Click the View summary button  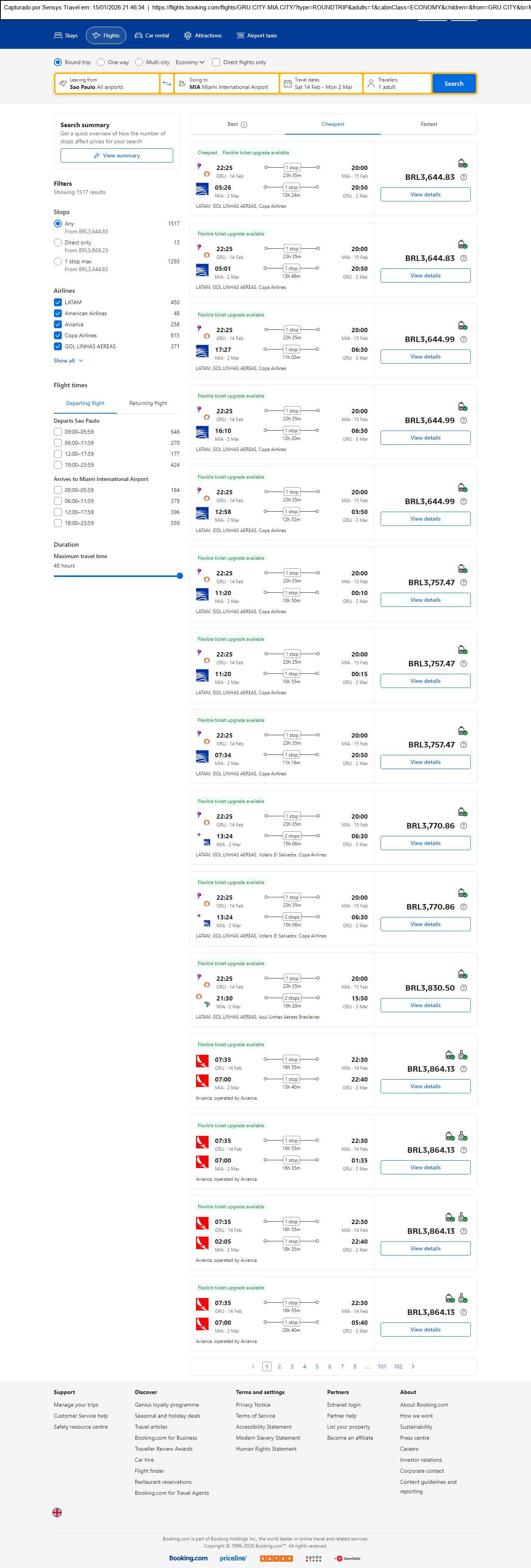tap(116, 156)
